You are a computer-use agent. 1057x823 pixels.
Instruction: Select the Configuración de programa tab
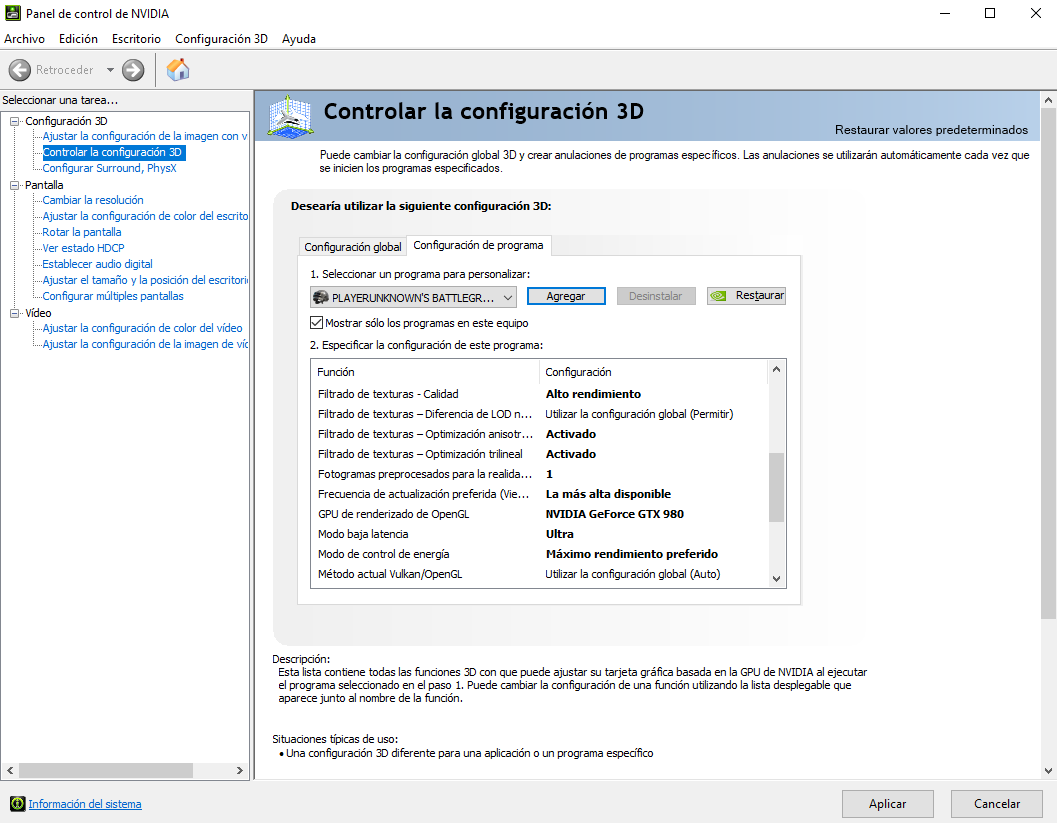coord(478,245)
